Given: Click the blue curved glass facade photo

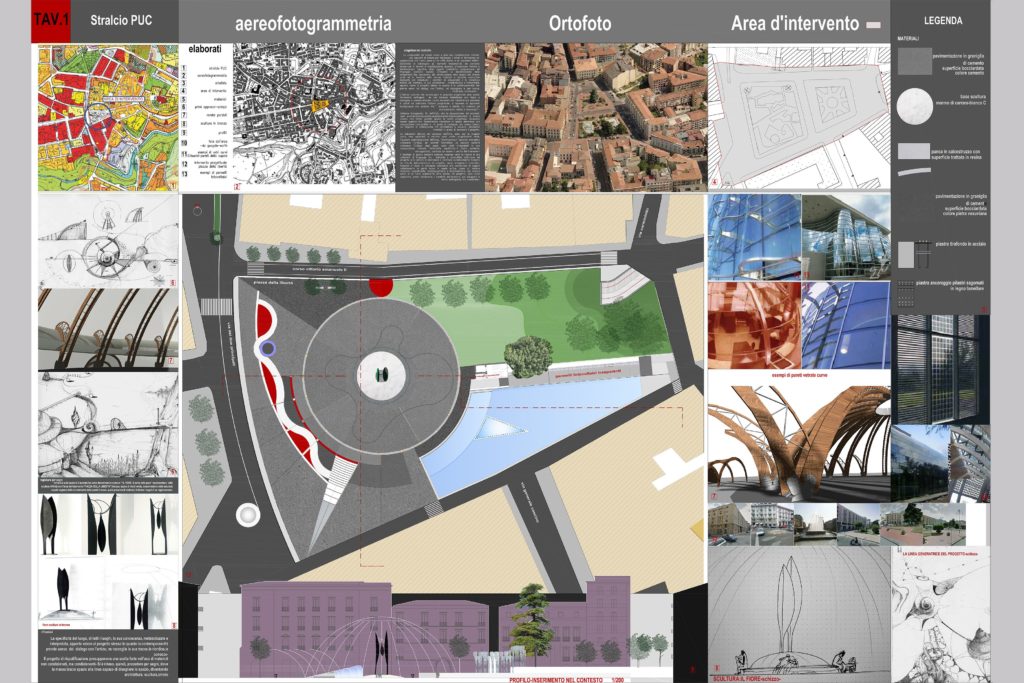Looking at the screenshot, I should (754, 237).
